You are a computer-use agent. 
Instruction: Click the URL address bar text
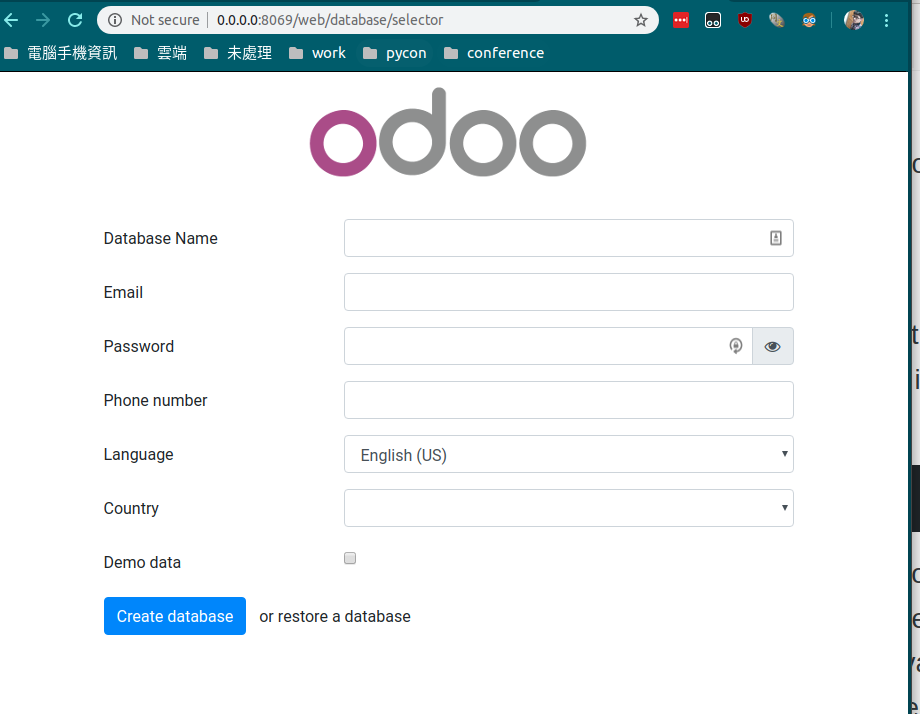(x=330, y=20)
